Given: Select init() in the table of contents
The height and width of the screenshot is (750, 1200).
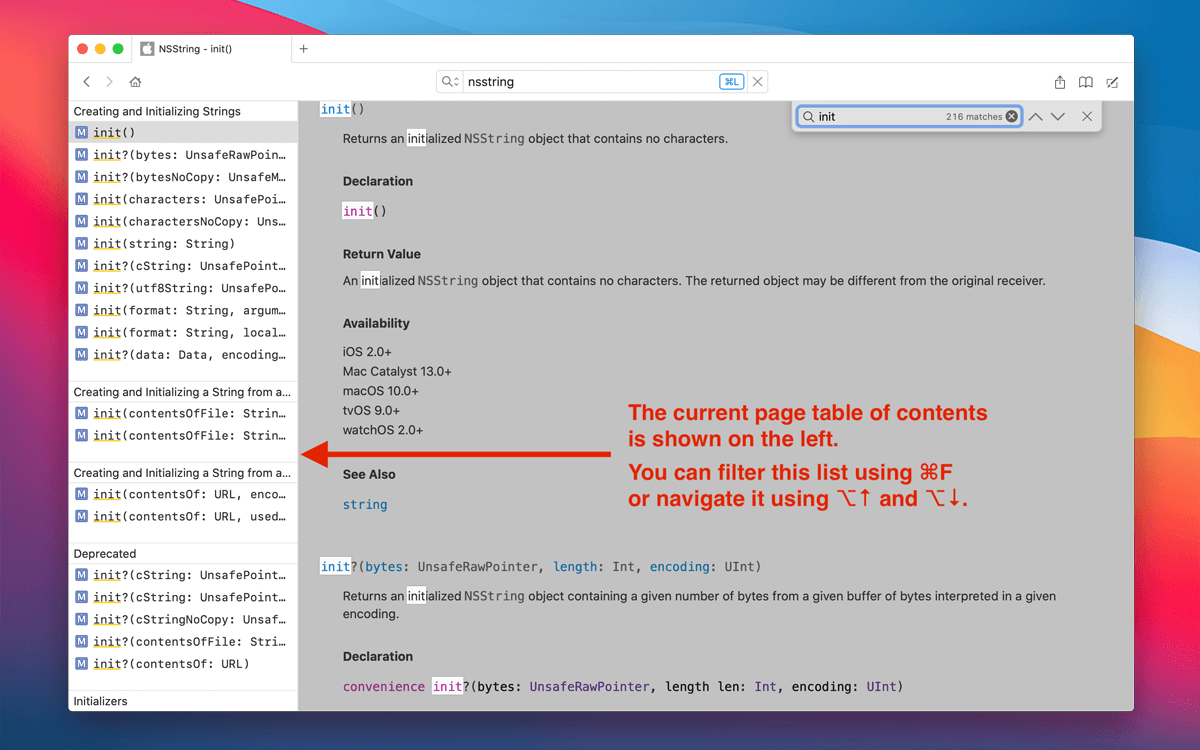Looking at the screenshot, I should [x=183, y=132].
